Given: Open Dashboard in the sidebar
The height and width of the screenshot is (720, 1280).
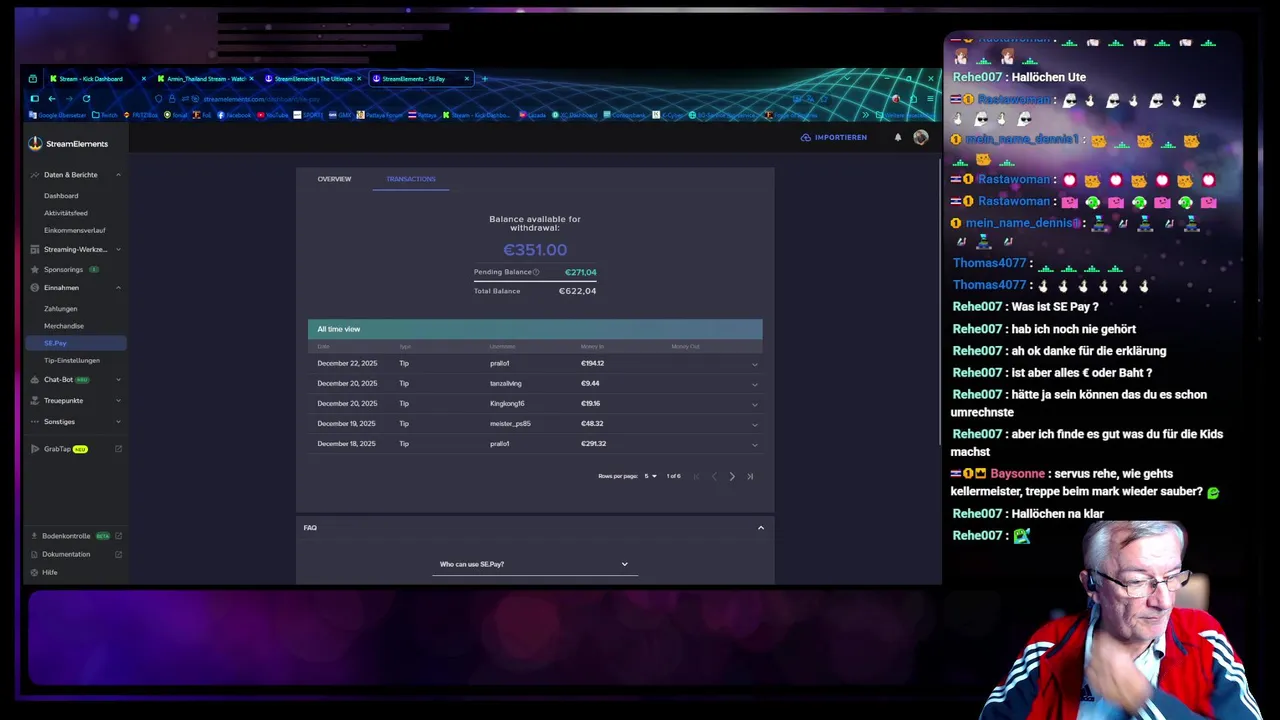Looking at the screenshot, I should click(61, 196).
